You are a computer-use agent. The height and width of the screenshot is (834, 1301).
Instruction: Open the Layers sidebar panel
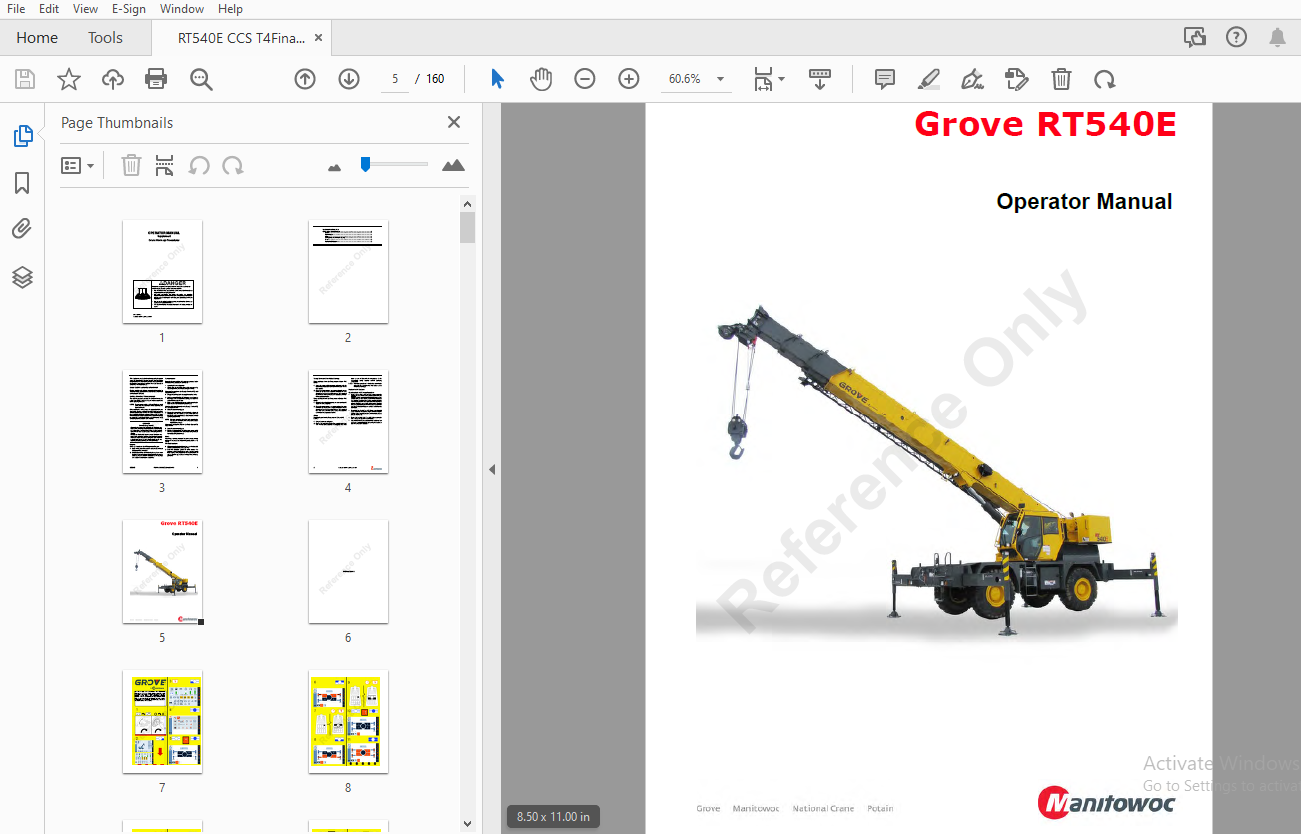(23, 277)
